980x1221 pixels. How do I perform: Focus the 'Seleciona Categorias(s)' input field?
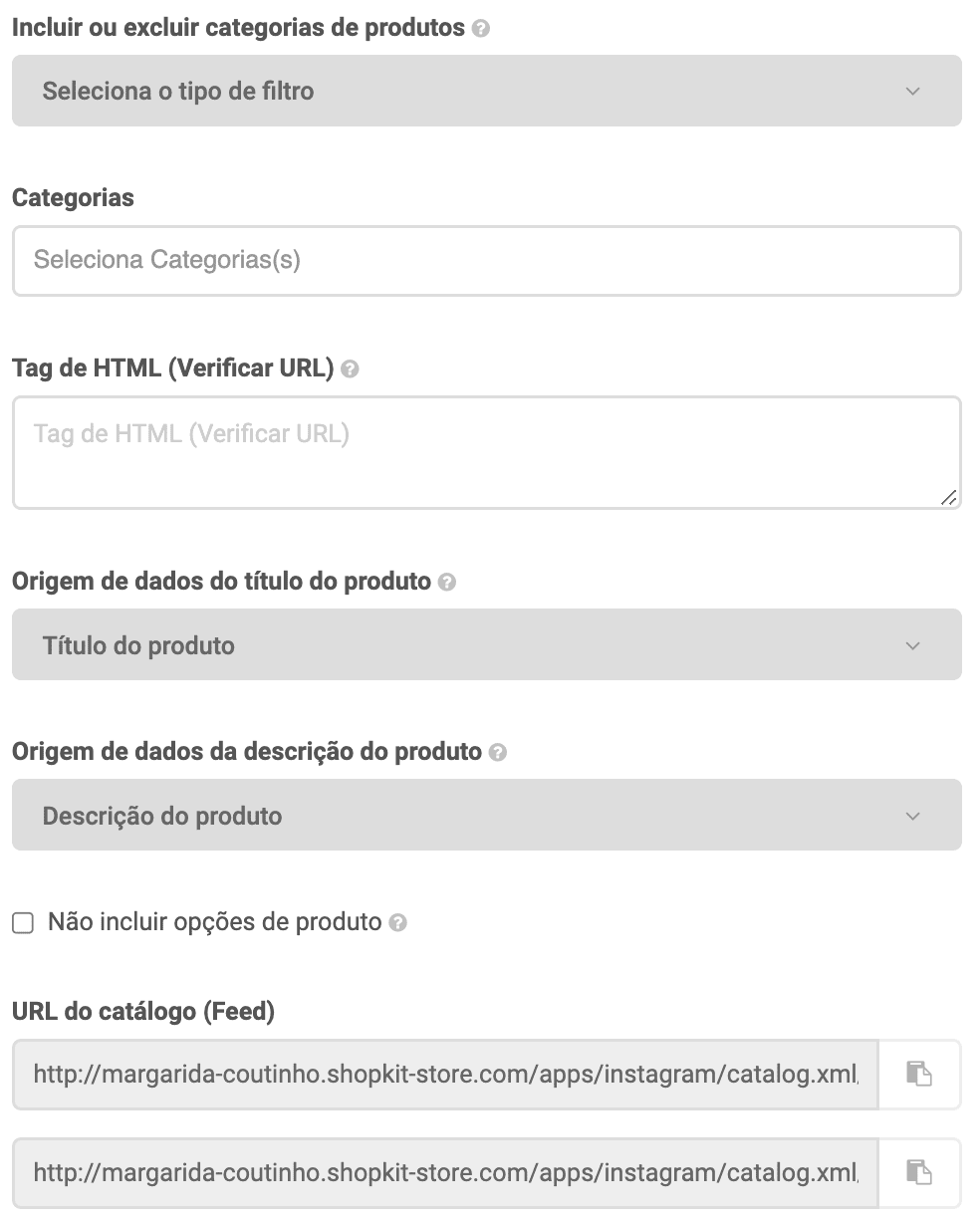[486, 261]
